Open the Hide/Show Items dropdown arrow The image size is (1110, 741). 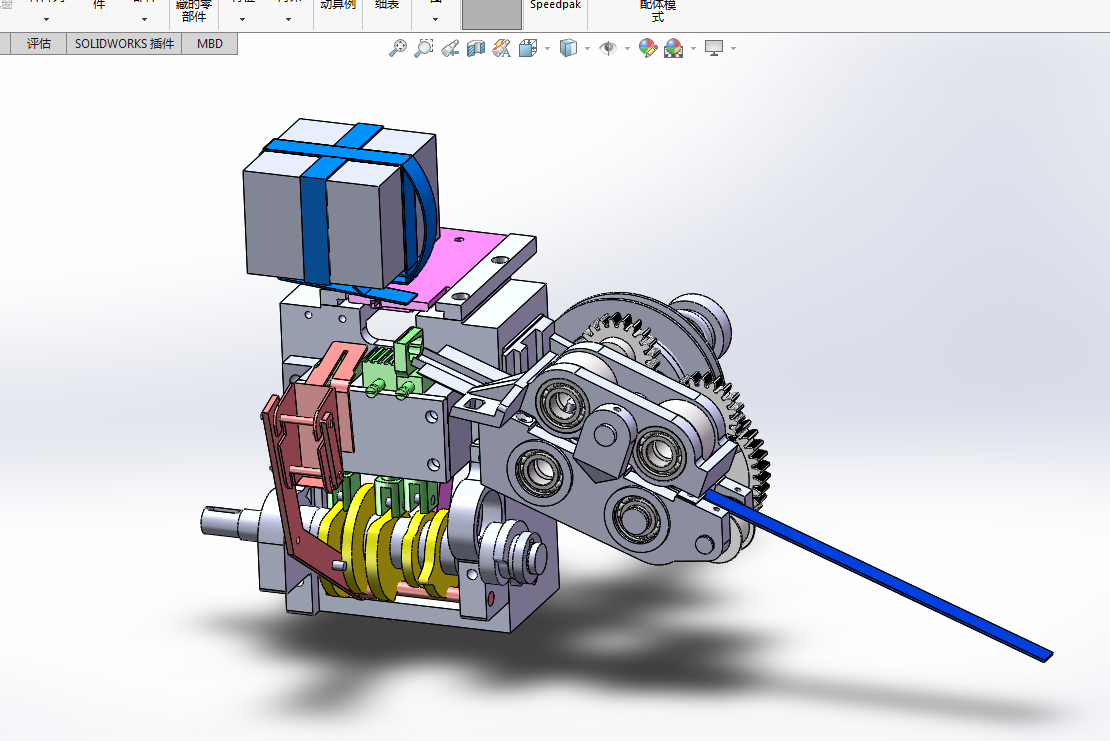pos(627,49)
